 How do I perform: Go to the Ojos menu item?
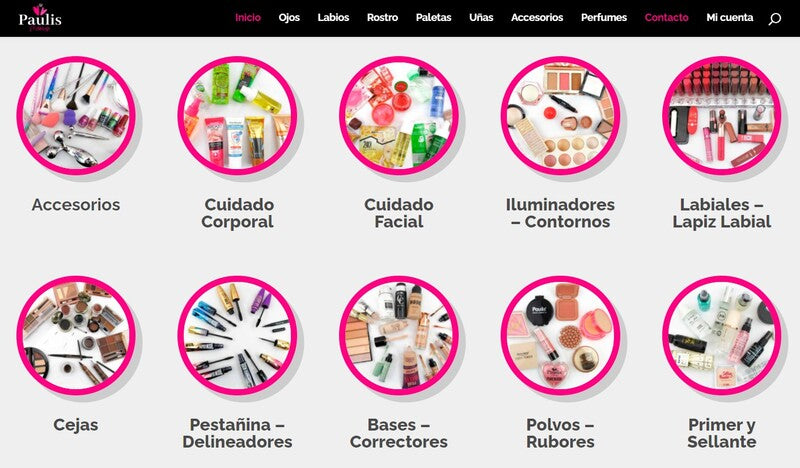289,17
